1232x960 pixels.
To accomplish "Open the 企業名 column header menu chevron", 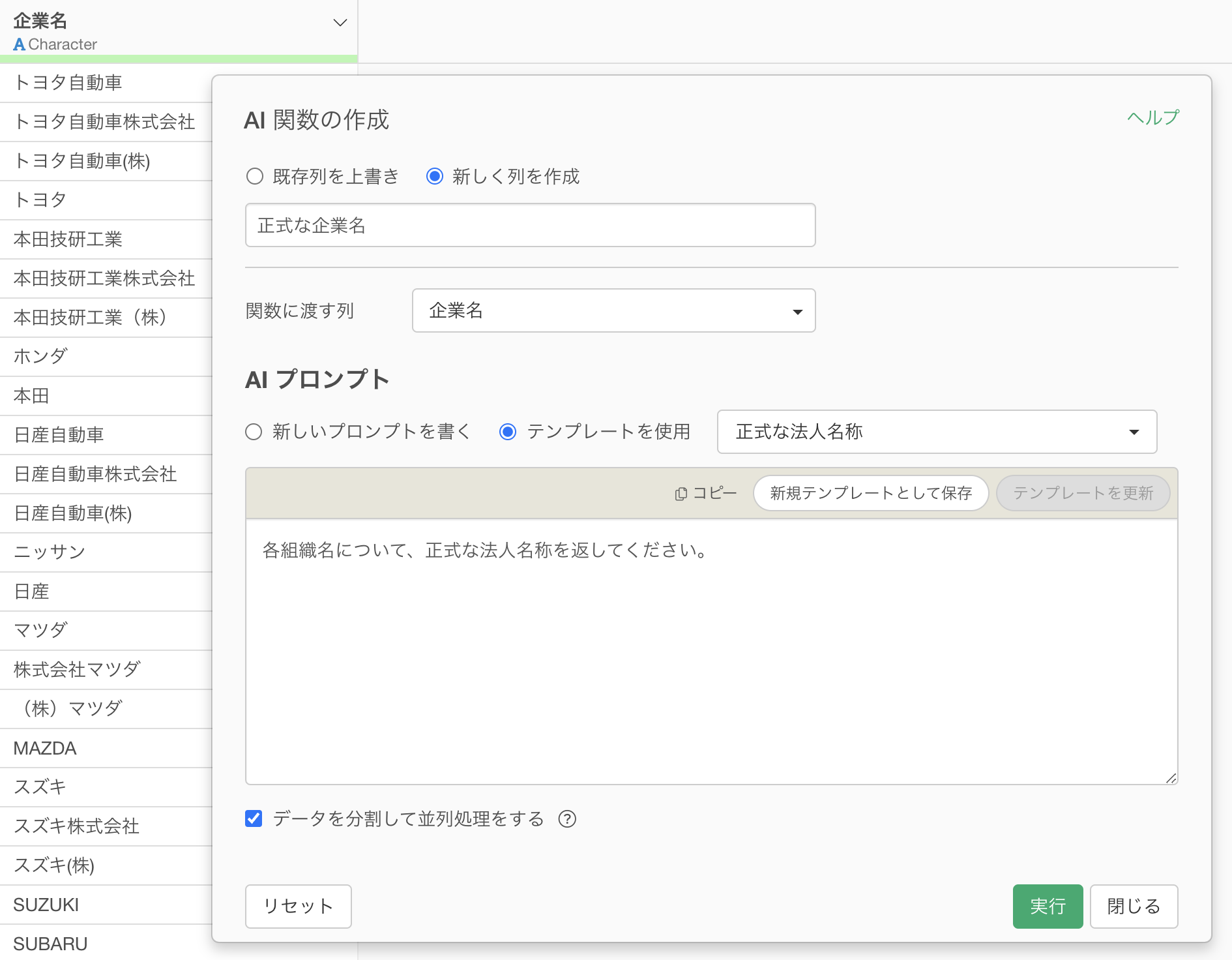I will pos(340,23).
